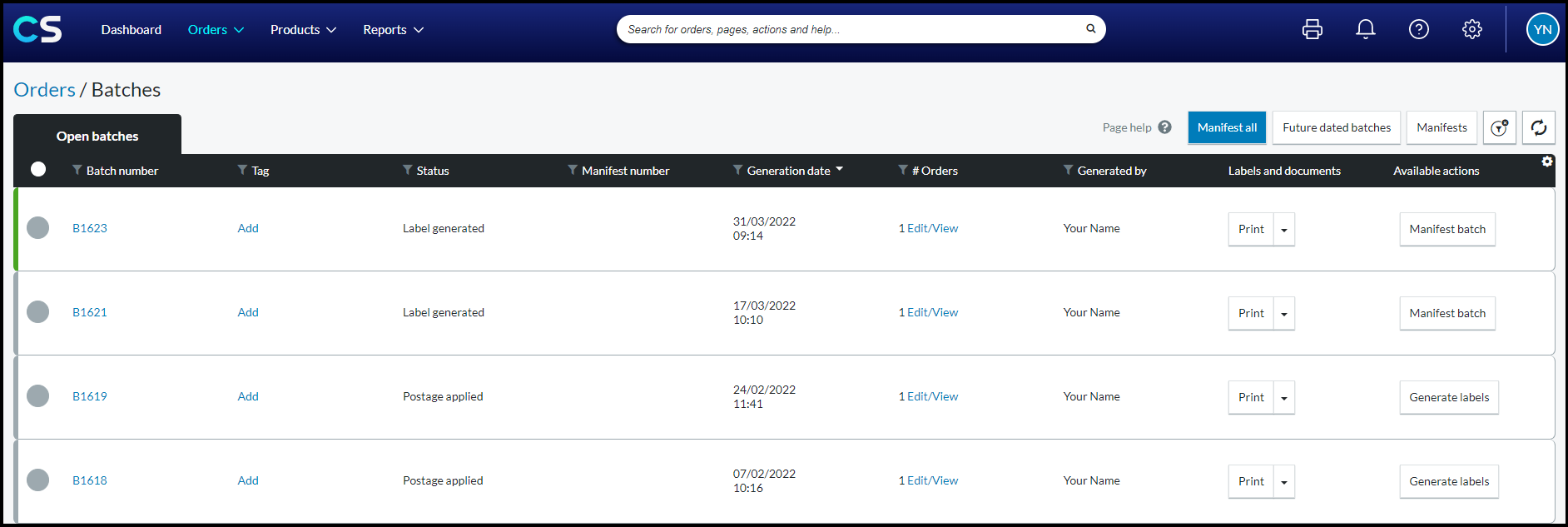
Task: Open the filter settings icon button
Action: tap(1500, 127)
